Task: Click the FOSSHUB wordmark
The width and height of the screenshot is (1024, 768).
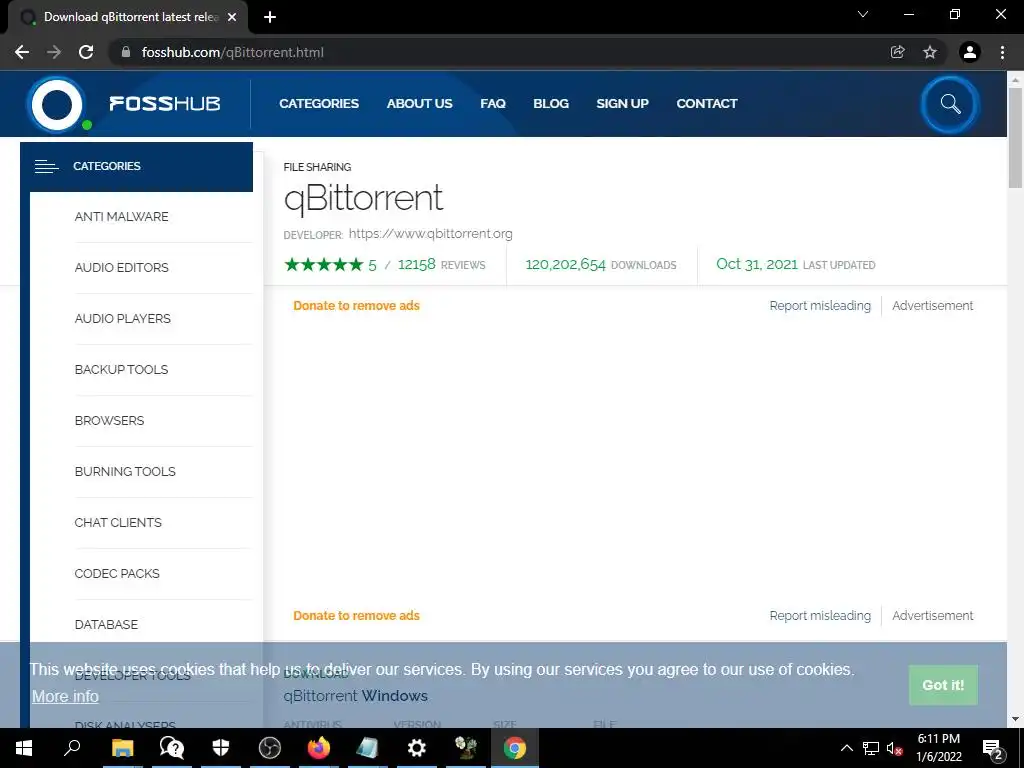Action: pyautogui.click(x=165, y=104)
